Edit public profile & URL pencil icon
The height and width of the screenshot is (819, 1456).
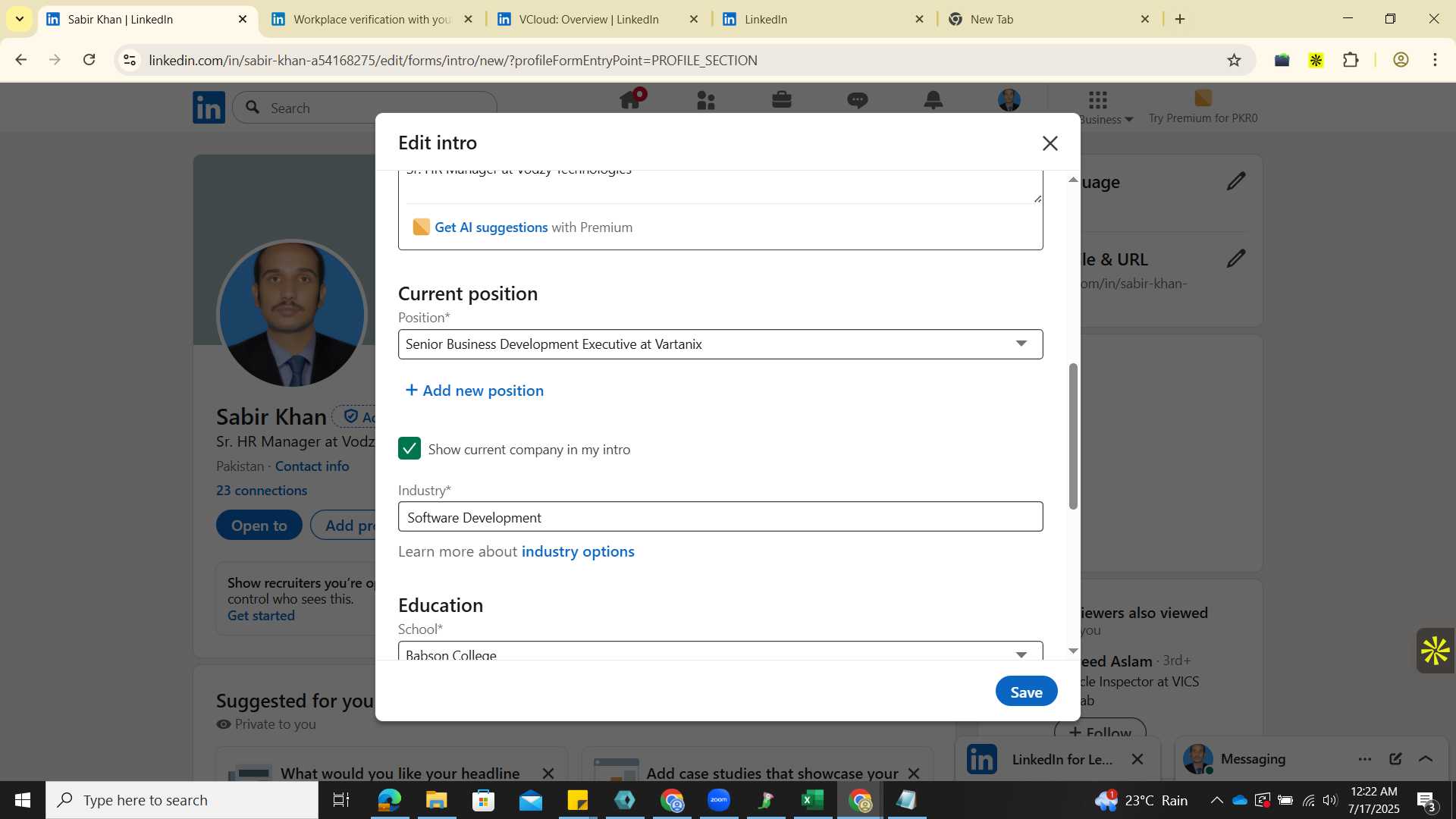pyautogui.click(x=1236, y=259)
